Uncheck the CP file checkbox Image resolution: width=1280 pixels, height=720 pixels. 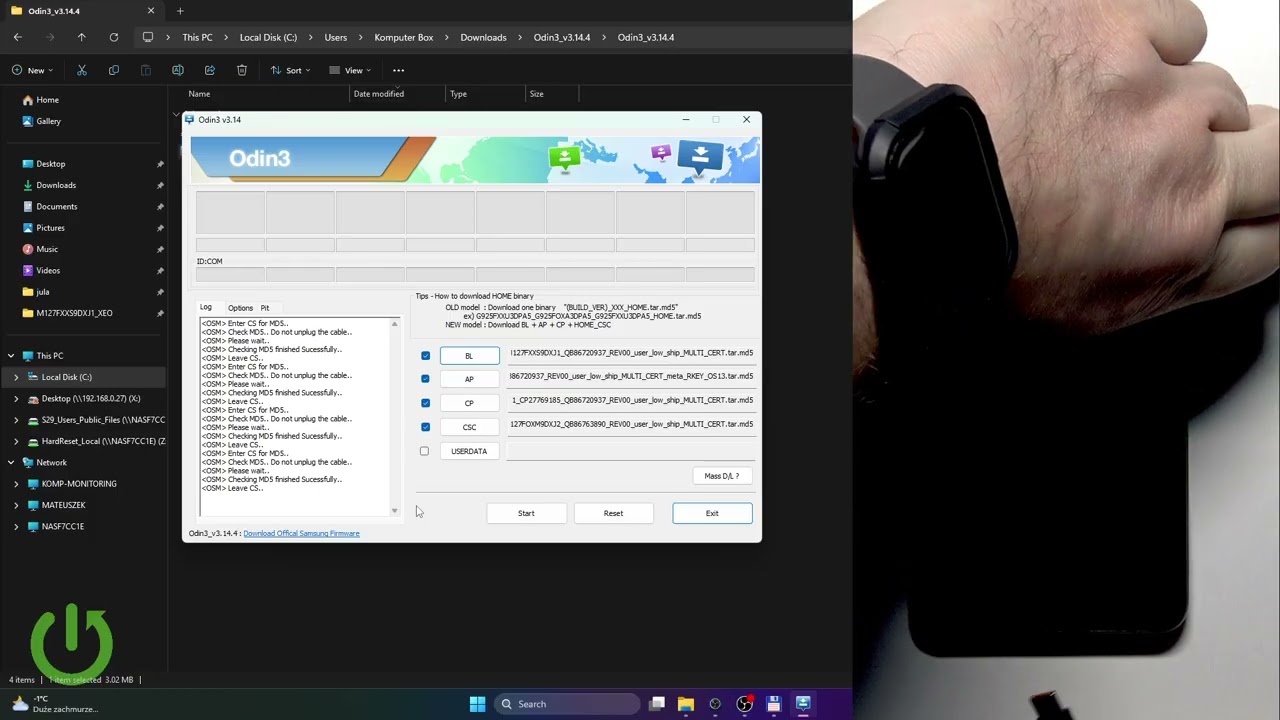pos(425,403)
